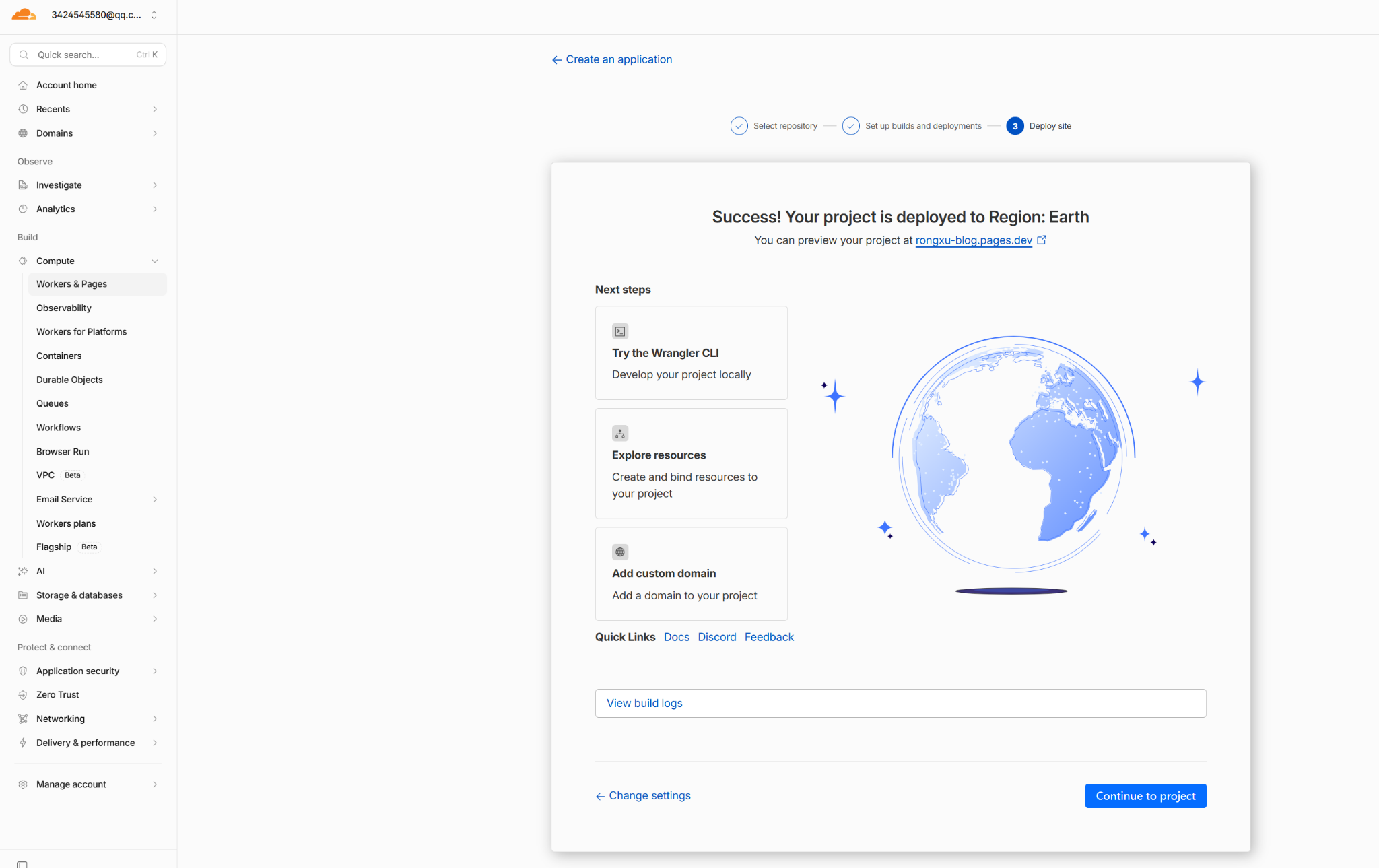Open Workers & Pages in sidebar
Screen dimensions: 1379x868
tap(97, 284)
